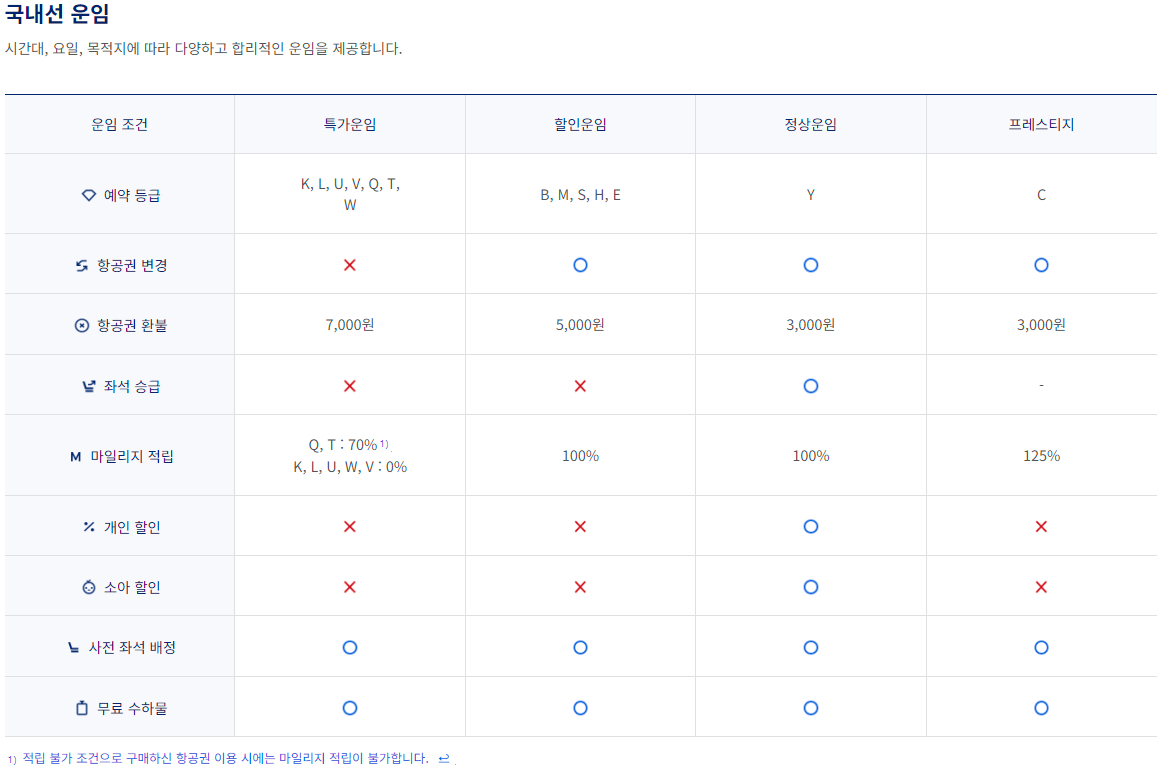Viewport: 1161px width, 769px height.
Task: Open footnote 1) next to 70%
Action: coord(384,444)
